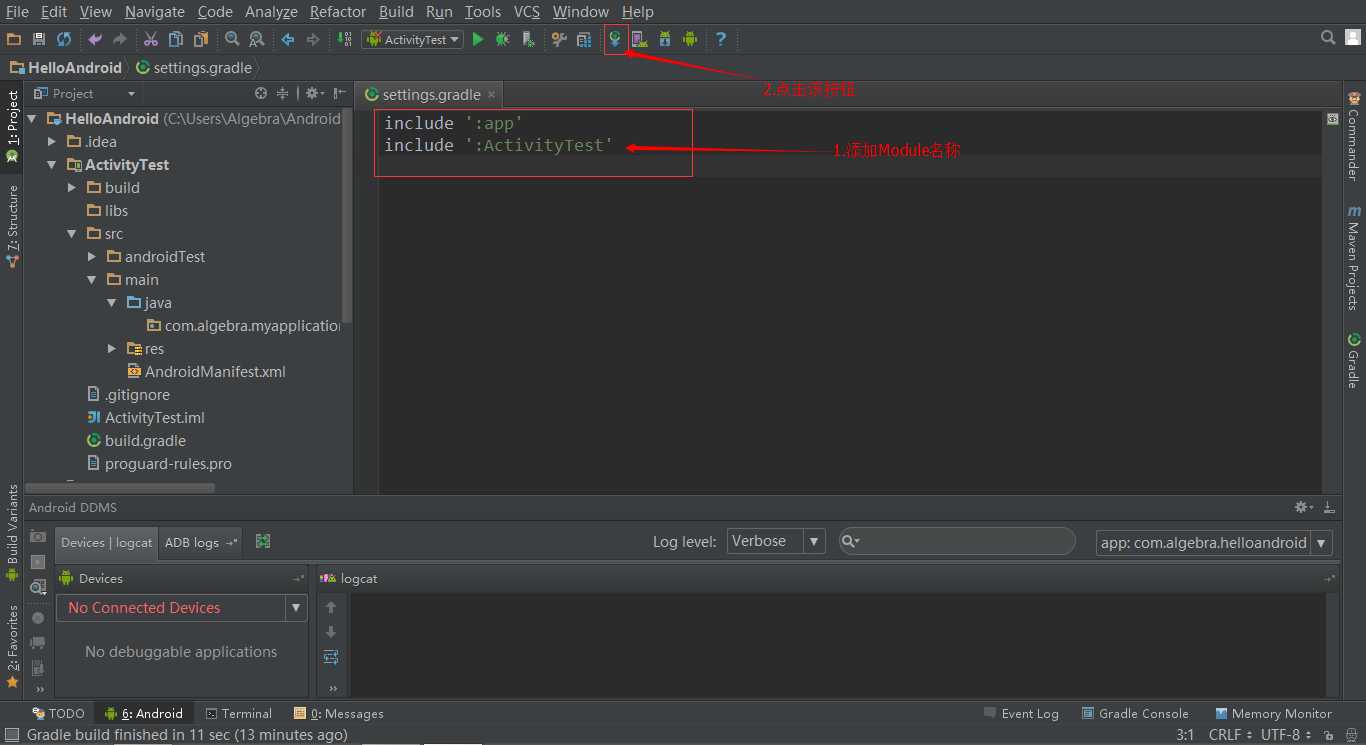
Task: Open Project Structure from the toolbar
Action: point(584,39)
